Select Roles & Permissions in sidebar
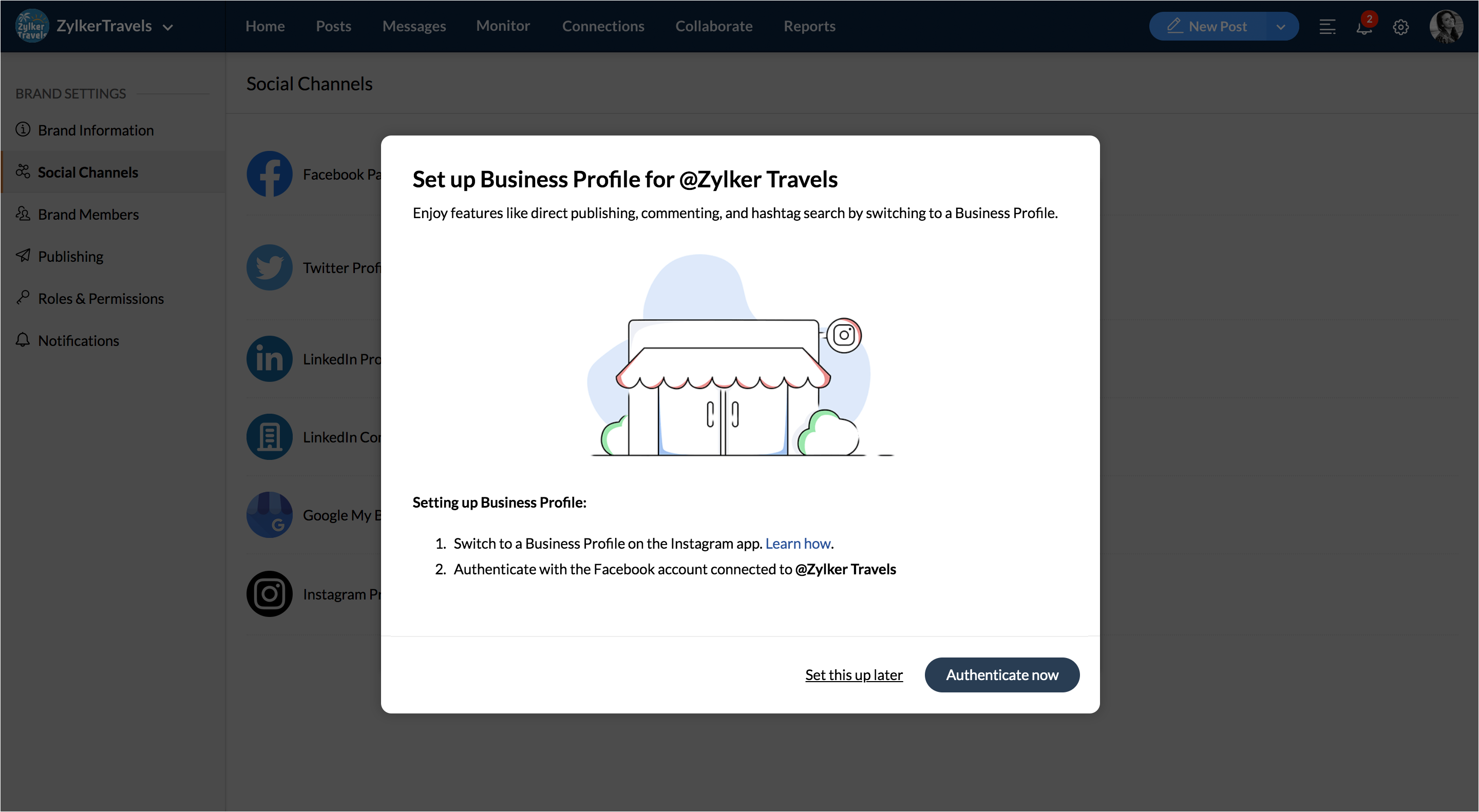Image resolution: width=1479 pixels, height=812 pixels. (101, 298)
